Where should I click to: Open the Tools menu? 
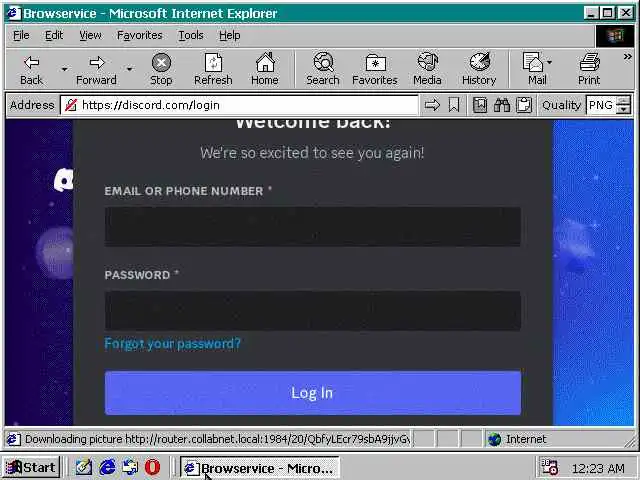191,36
